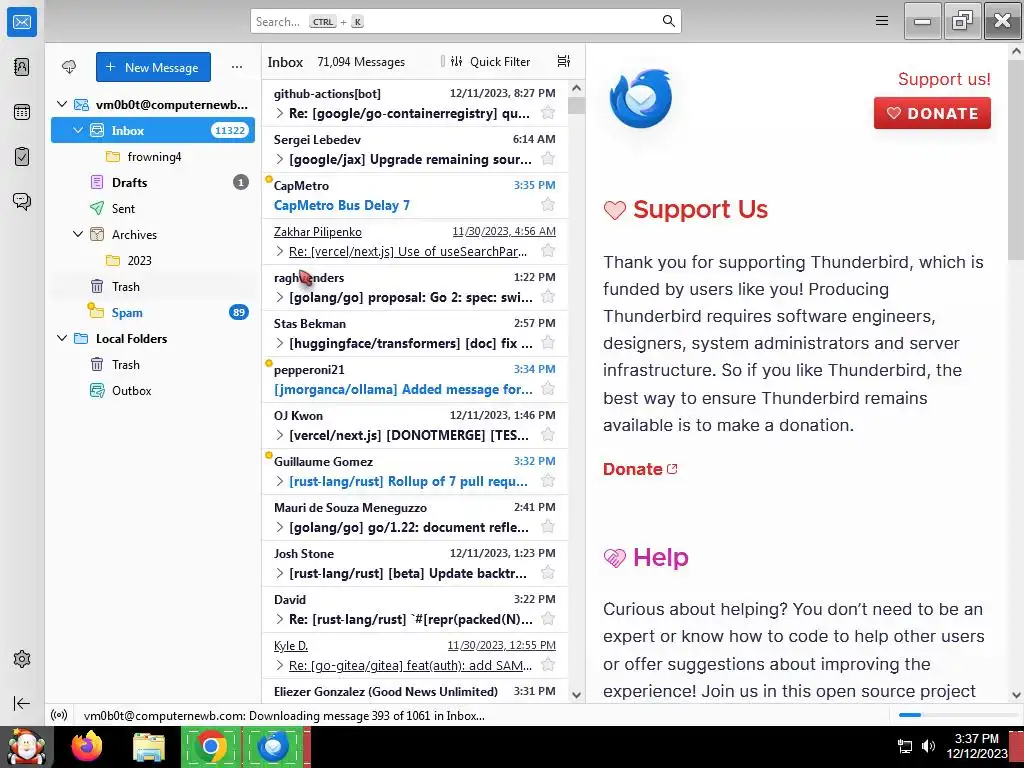Collapse the Inbox folder subtree
The width and height of the screenshot is (1024, 768).
pos(78,131)
